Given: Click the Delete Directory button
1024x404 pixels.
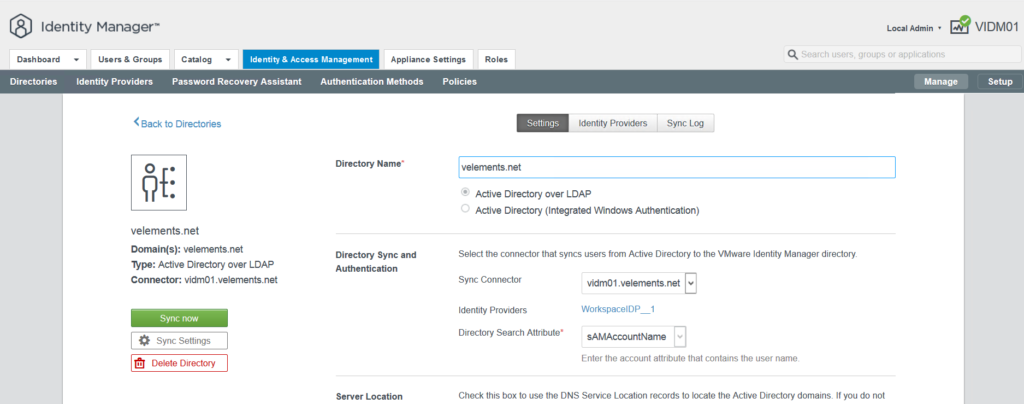Looking at the screenshot, I should pos(179,363).
